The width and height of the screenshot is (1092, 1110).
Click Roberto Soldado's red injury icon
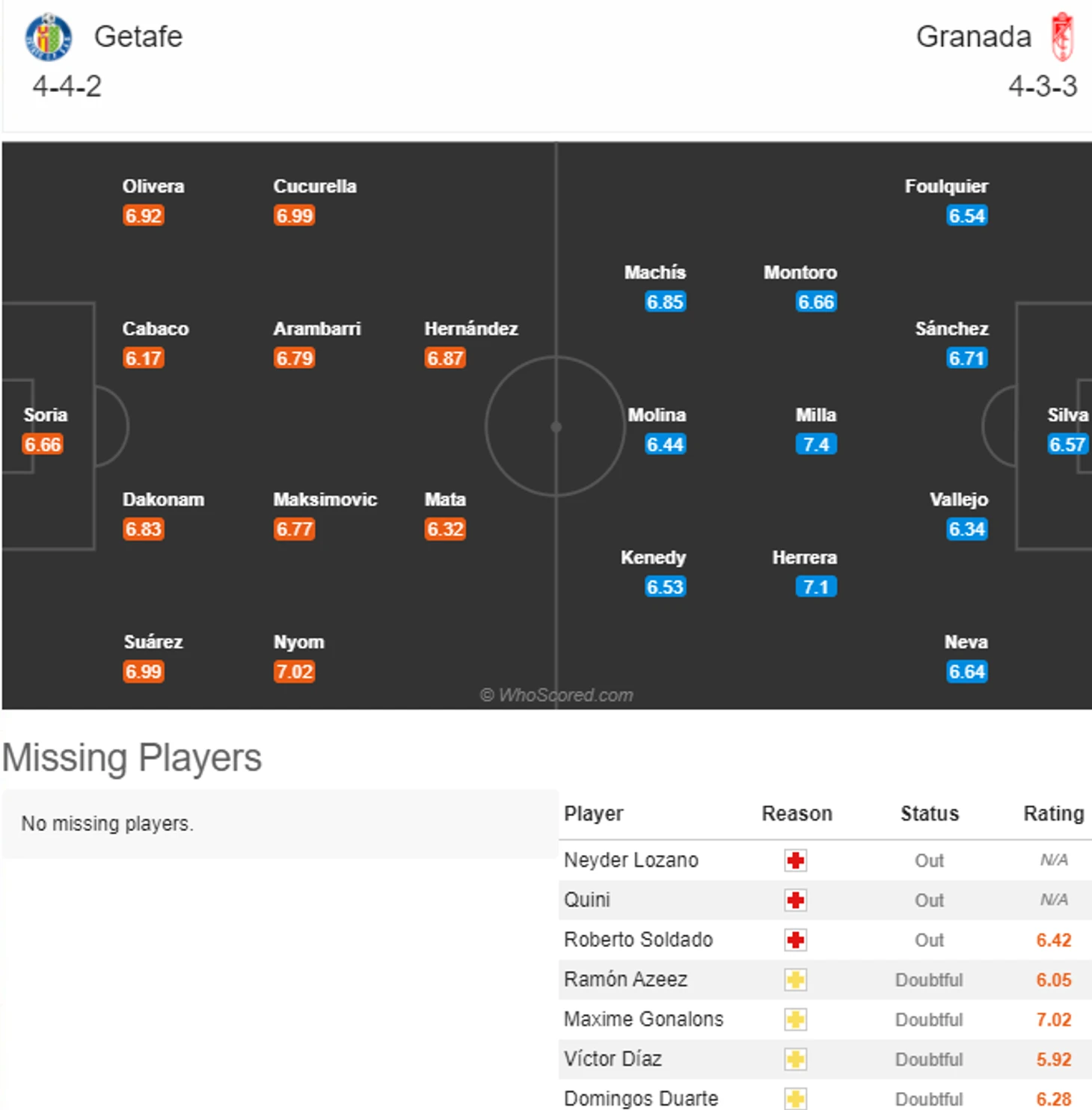click(x=795, y=939)
